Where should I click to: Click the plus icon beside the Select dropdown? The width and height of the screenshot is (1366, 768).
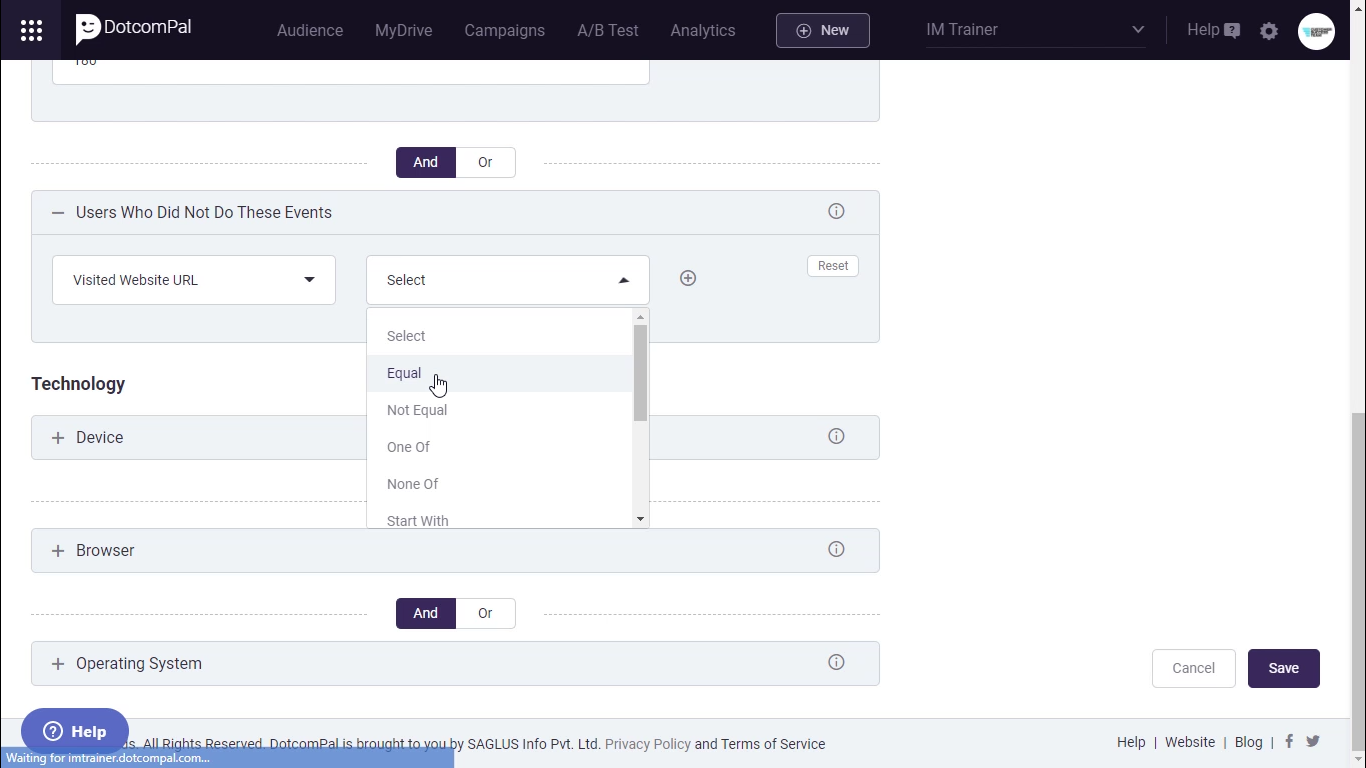(688, 279)
